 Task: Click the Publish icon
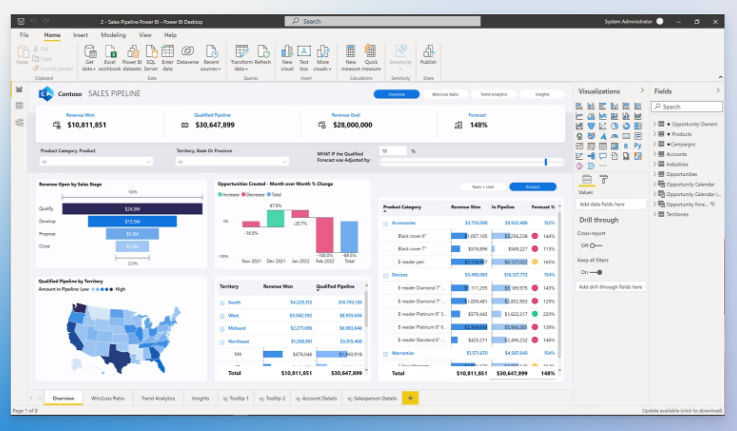428,52
